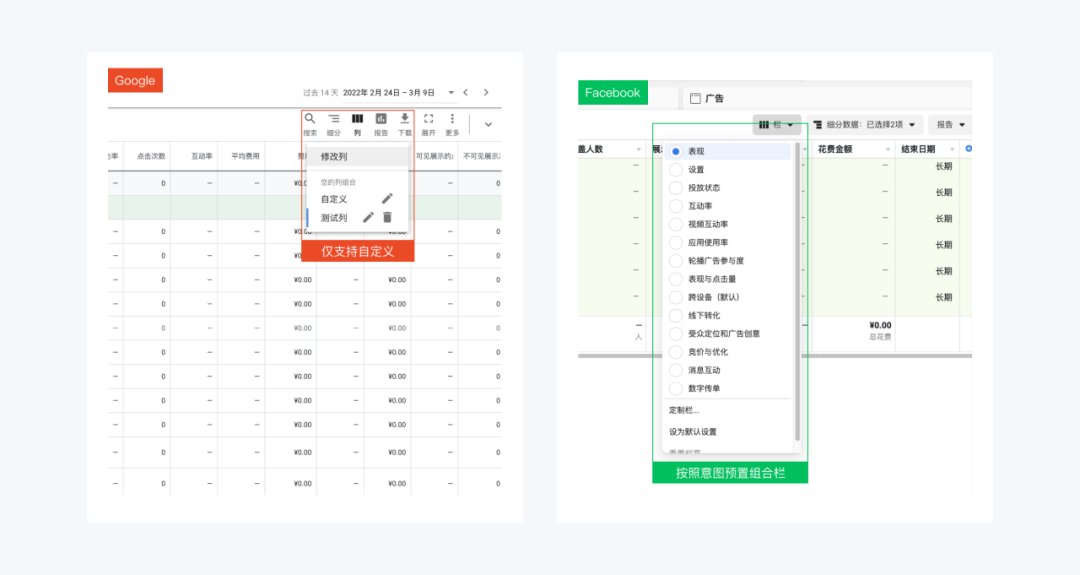Select the 设置 radio option
1080x575 pixels.
point(676,169)
